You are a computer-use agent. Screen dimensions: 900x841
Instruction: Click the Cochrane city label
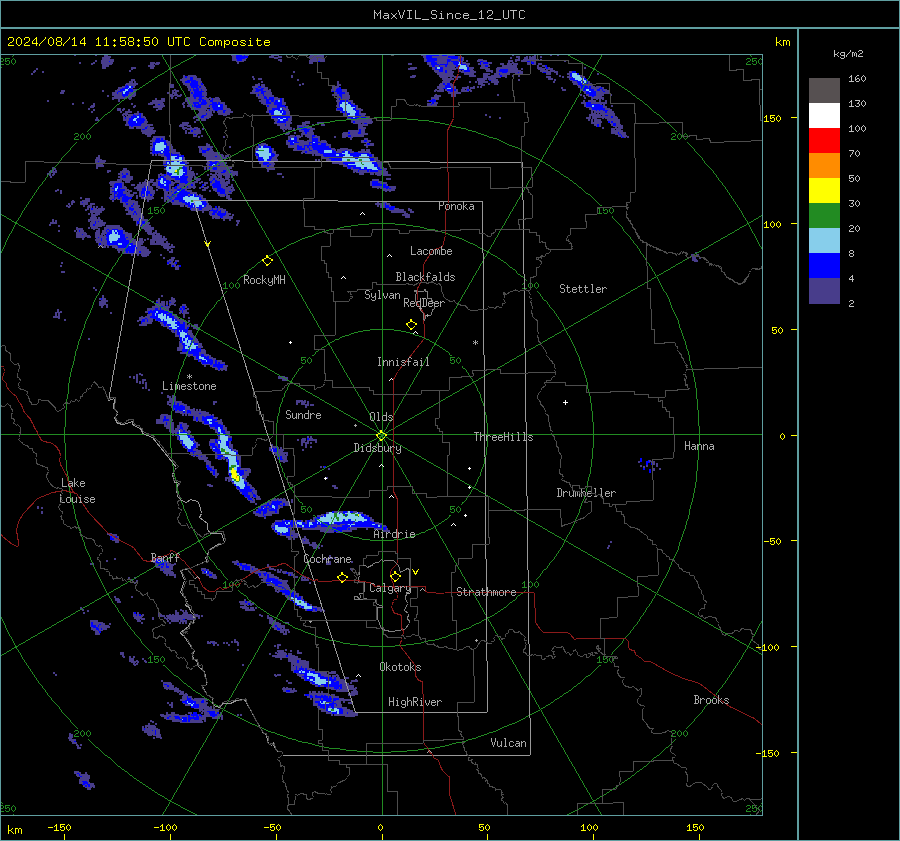[327, 559]
